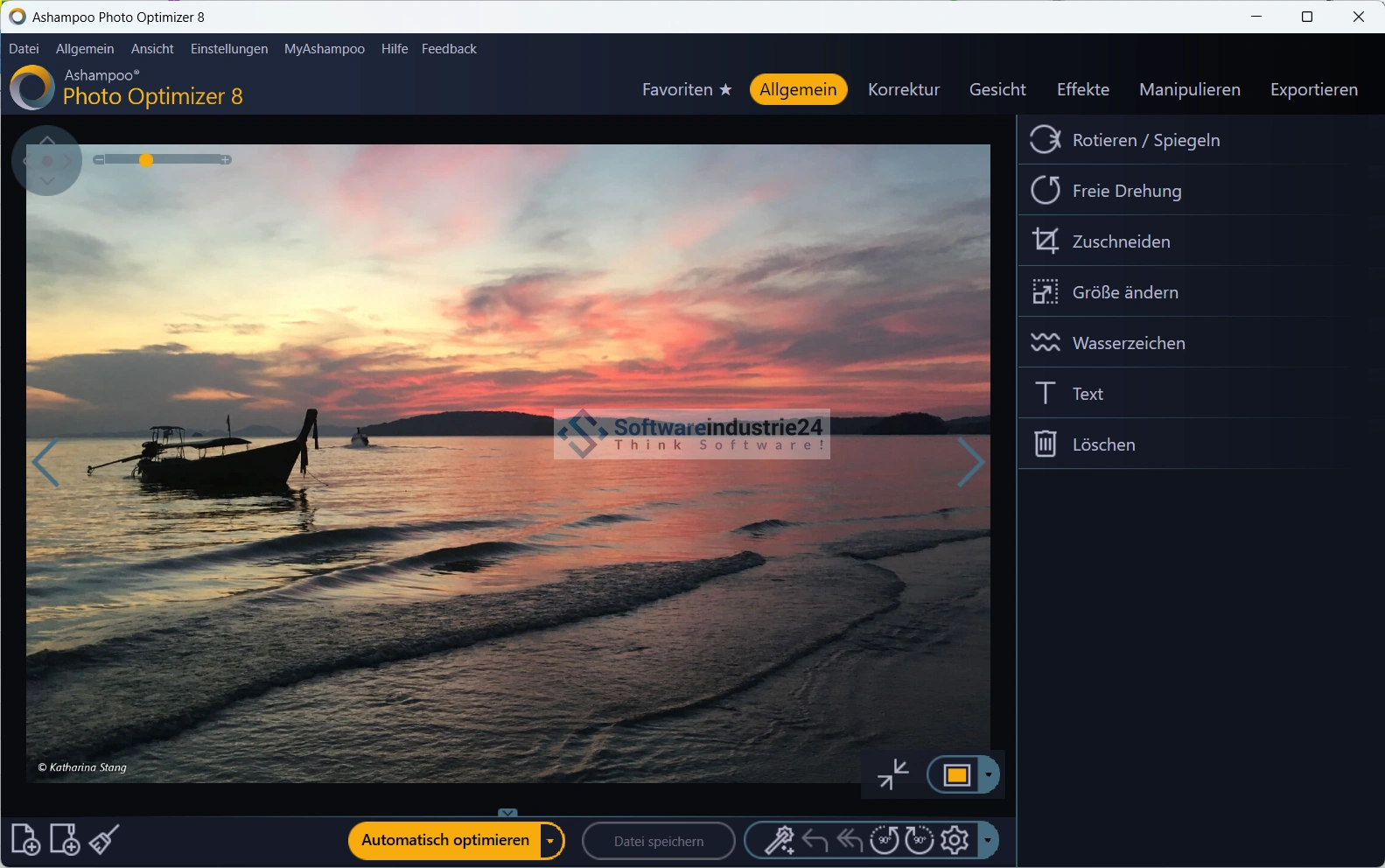1385x868 pixels.
Task: Open the Datei menu
Action: point(24,49)
